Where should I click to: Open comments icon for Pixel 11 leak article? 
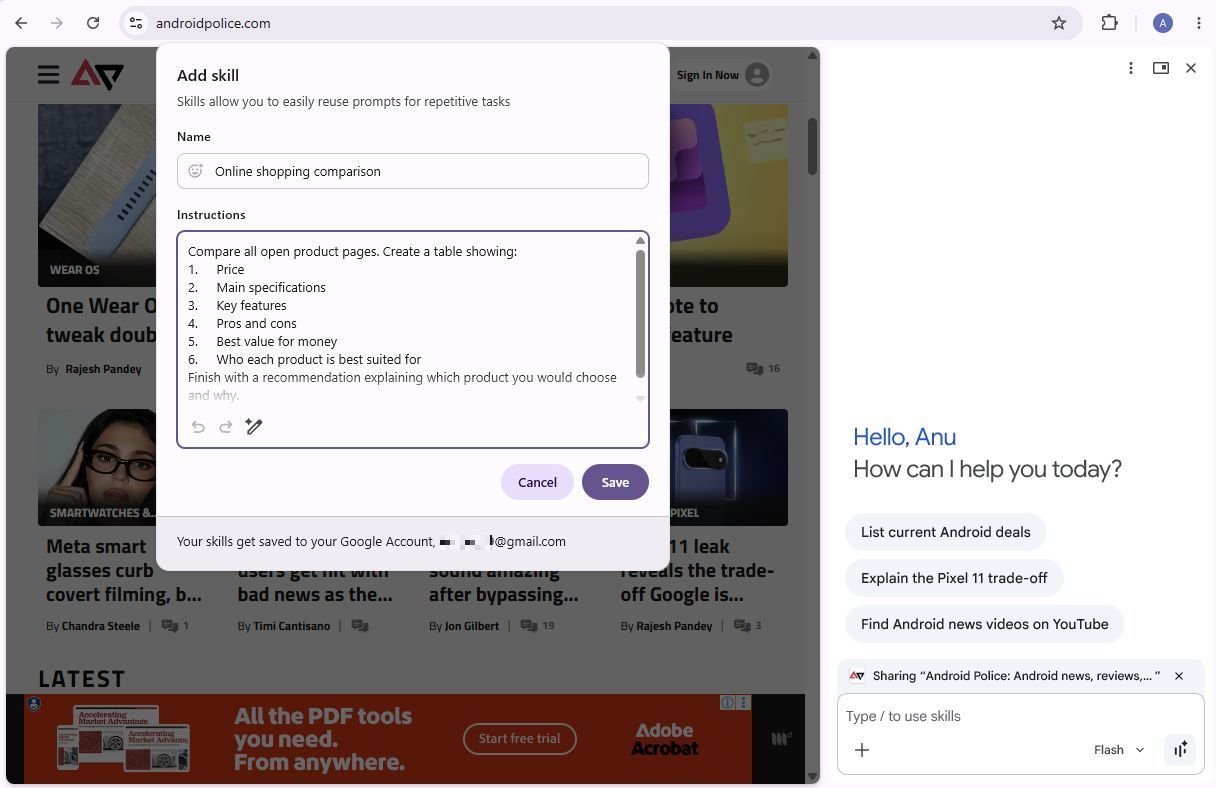[742, 626]
